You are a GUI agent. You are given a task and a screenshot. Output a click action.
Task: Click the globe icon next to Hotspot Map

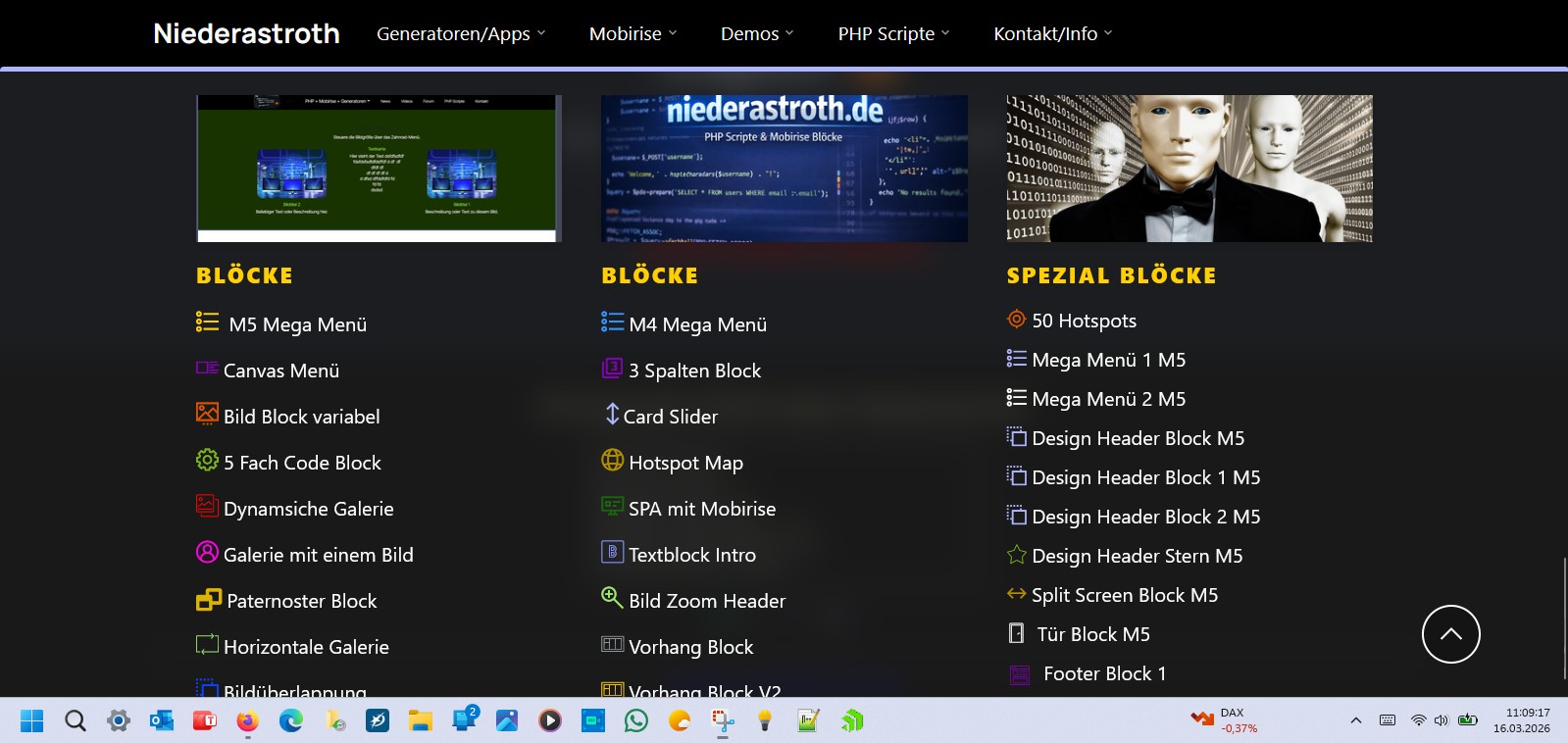(x=612, y=460)
